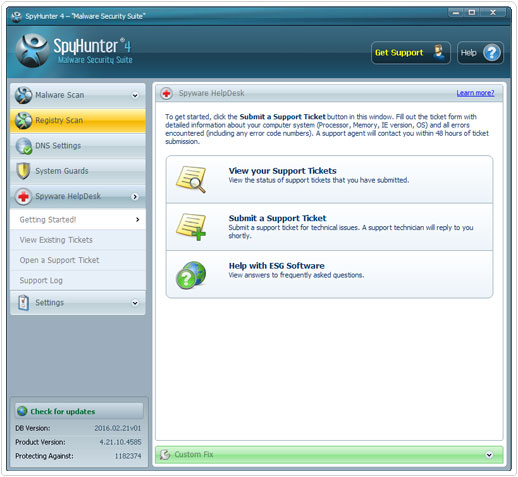Open the Malware Scan section
Viewport: 518px width, 477px height.
(x=78, y=95)
